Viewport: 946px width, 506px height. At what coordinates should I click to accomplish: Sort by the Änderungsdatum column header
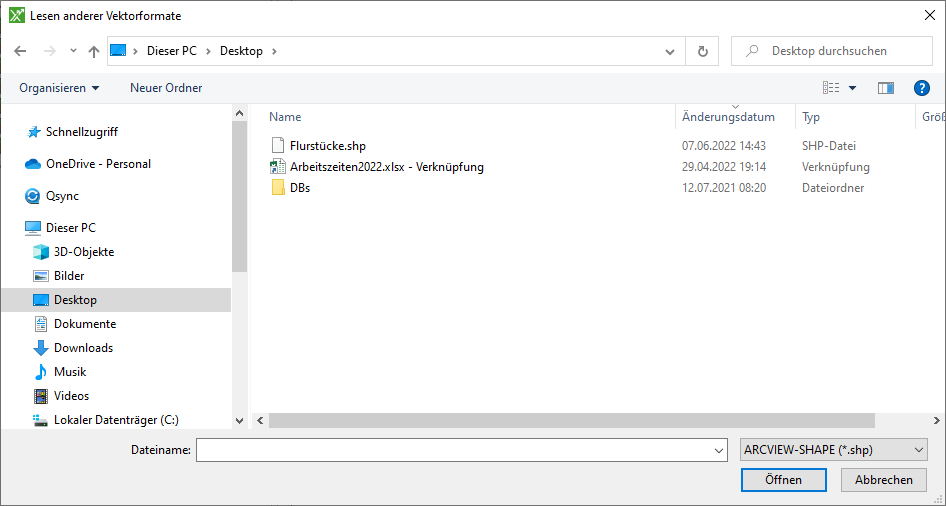(x=728, y=118)
